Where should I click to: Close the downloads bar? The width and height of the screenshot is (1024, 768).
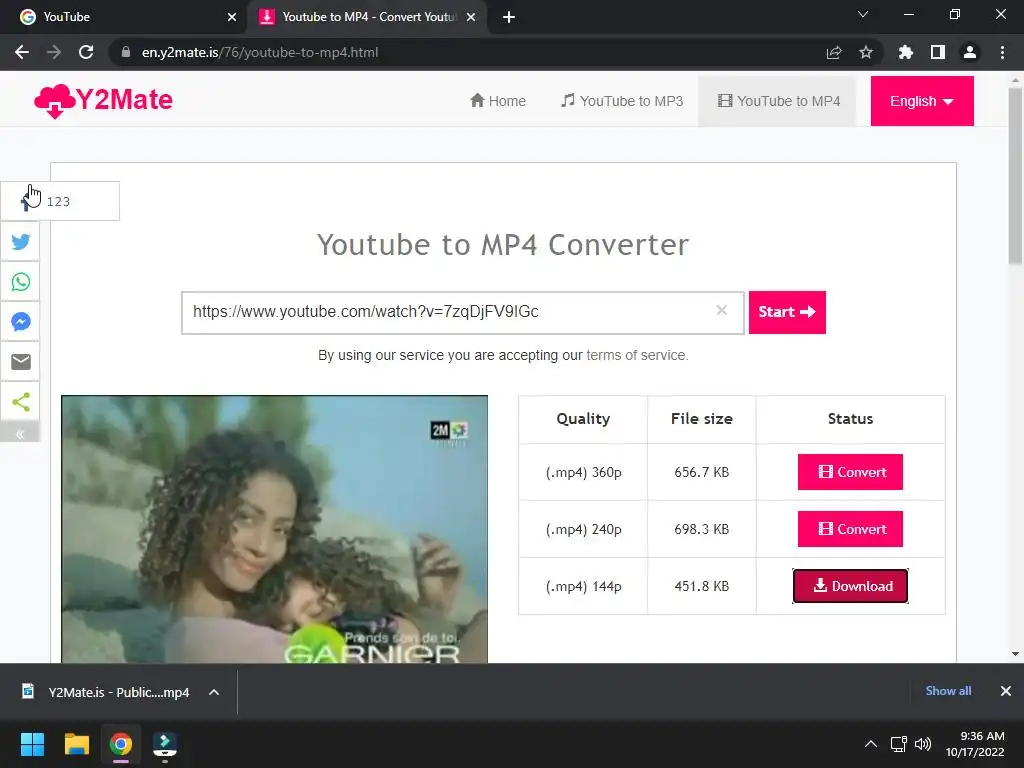click(x=1006, y=691)
